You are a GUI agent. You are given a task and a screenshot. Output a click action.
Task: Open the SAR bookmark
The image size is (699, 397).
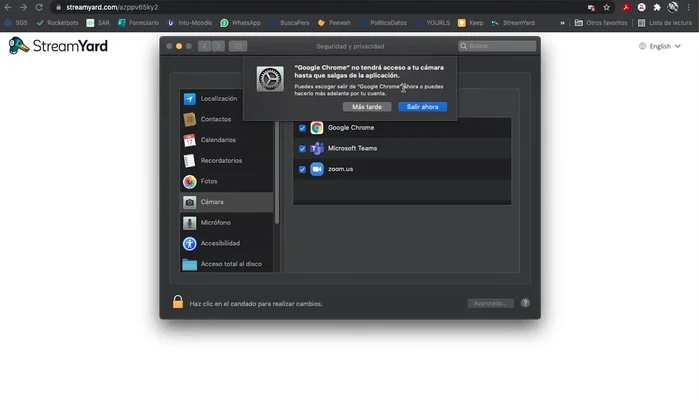(98, 23)
